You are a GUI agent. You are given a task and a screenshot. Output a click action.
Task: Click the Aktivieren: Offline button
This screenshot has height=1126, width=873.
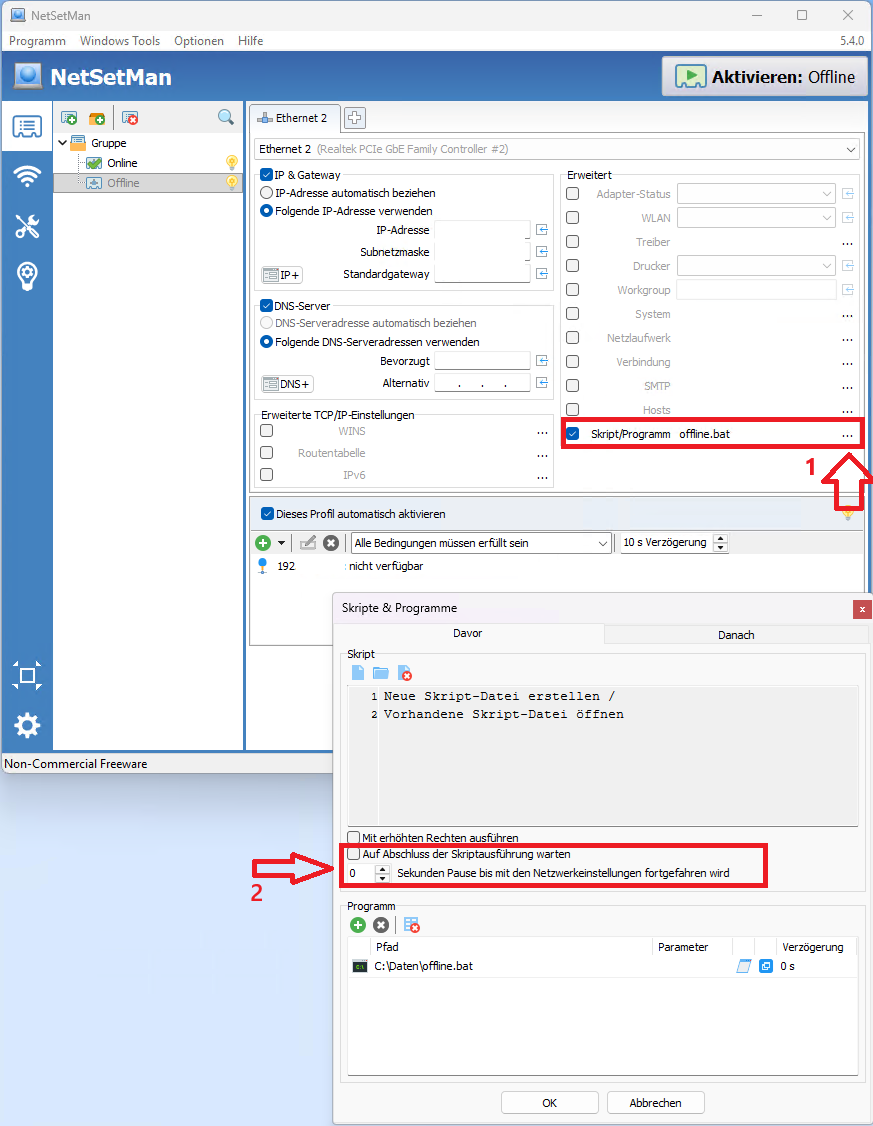pyautogui.click(x=765, y=77)
